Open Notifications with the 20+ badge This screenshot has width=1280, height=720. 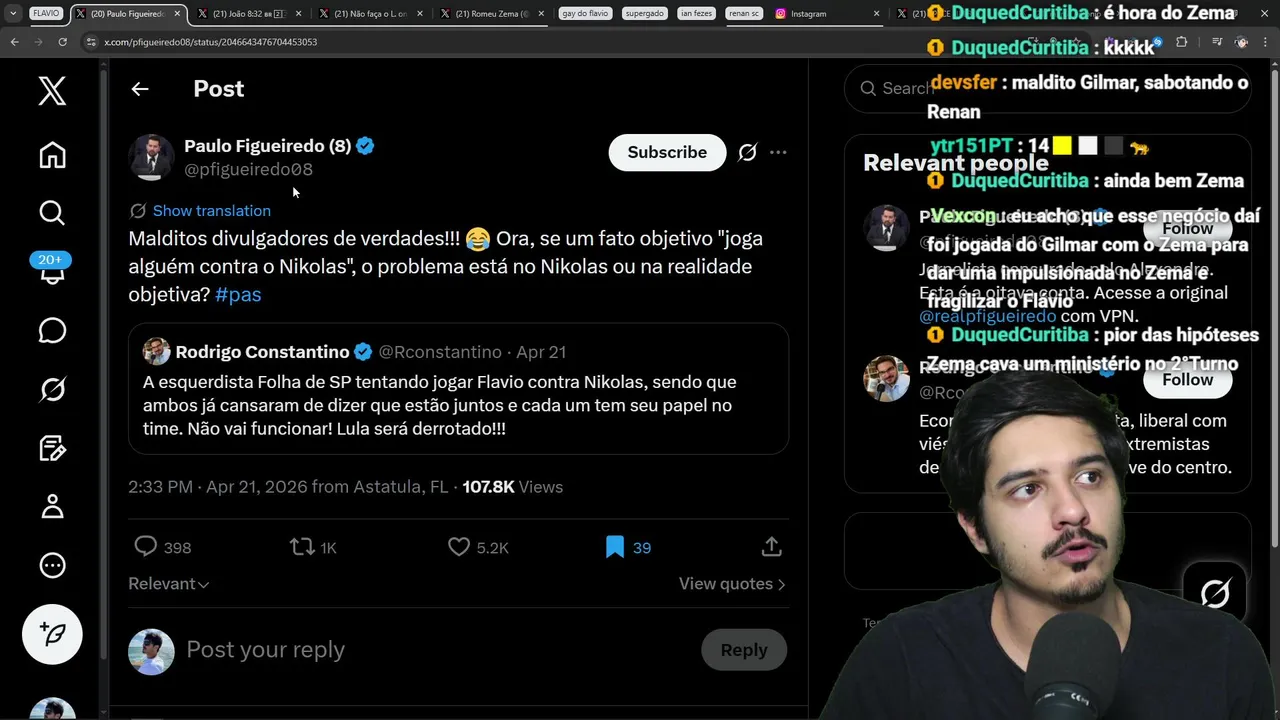click(52, 269)
